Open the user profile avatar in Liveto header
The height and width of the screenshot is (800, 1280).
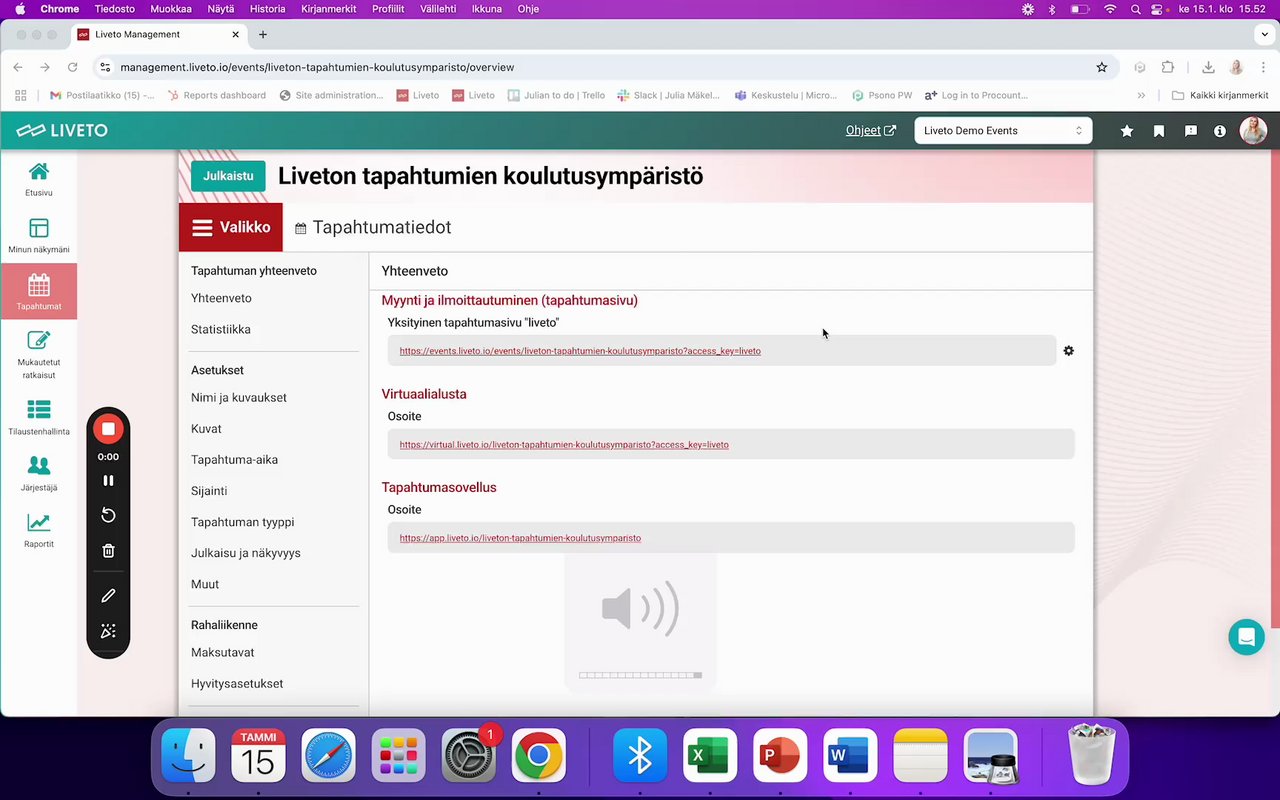tap(1253, 131)
